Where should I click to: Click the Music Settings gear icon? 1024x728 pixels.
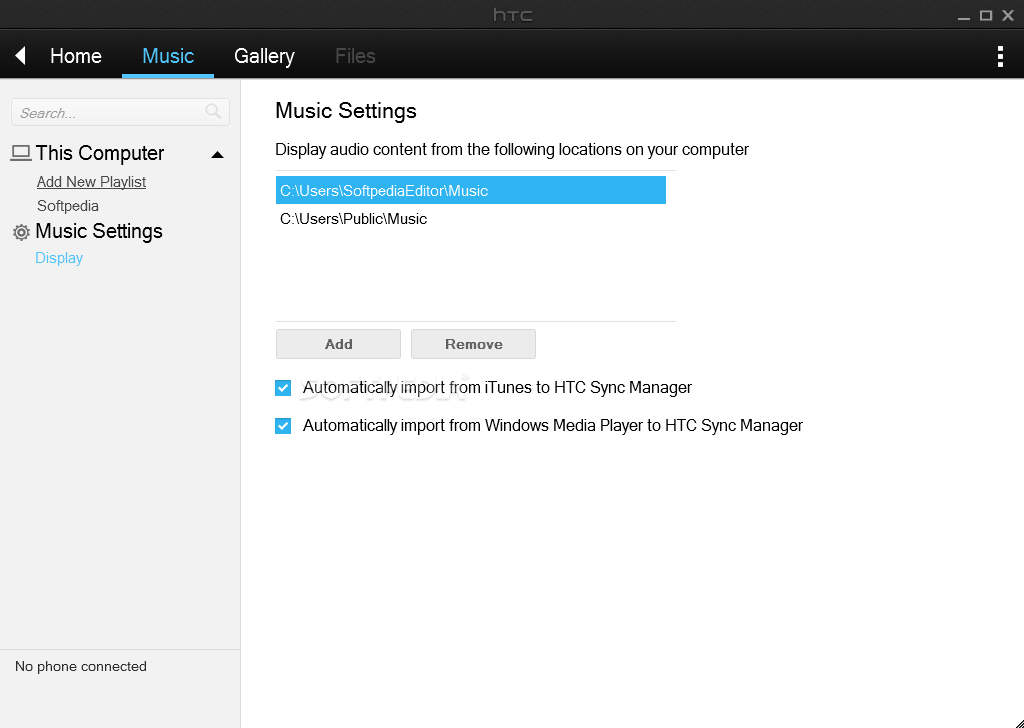20,231
